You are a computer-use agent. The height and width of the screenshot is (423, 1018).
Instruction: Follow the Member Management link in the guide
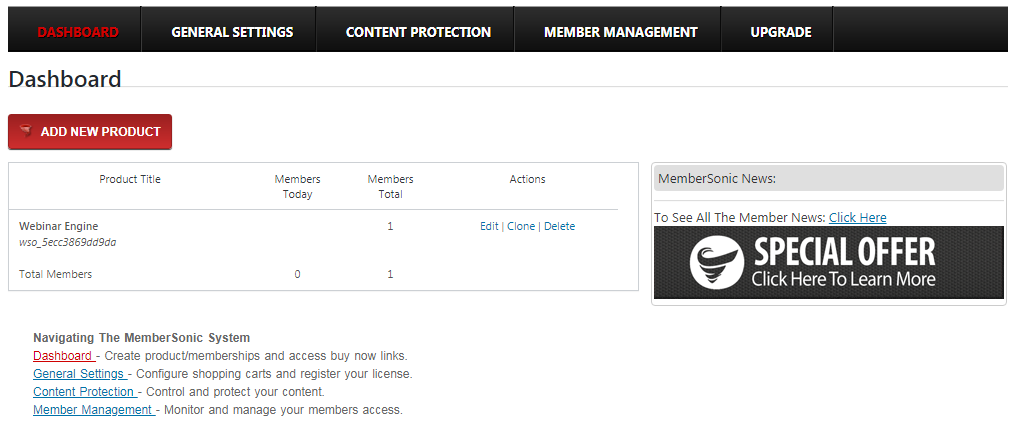tap(94, 410)
